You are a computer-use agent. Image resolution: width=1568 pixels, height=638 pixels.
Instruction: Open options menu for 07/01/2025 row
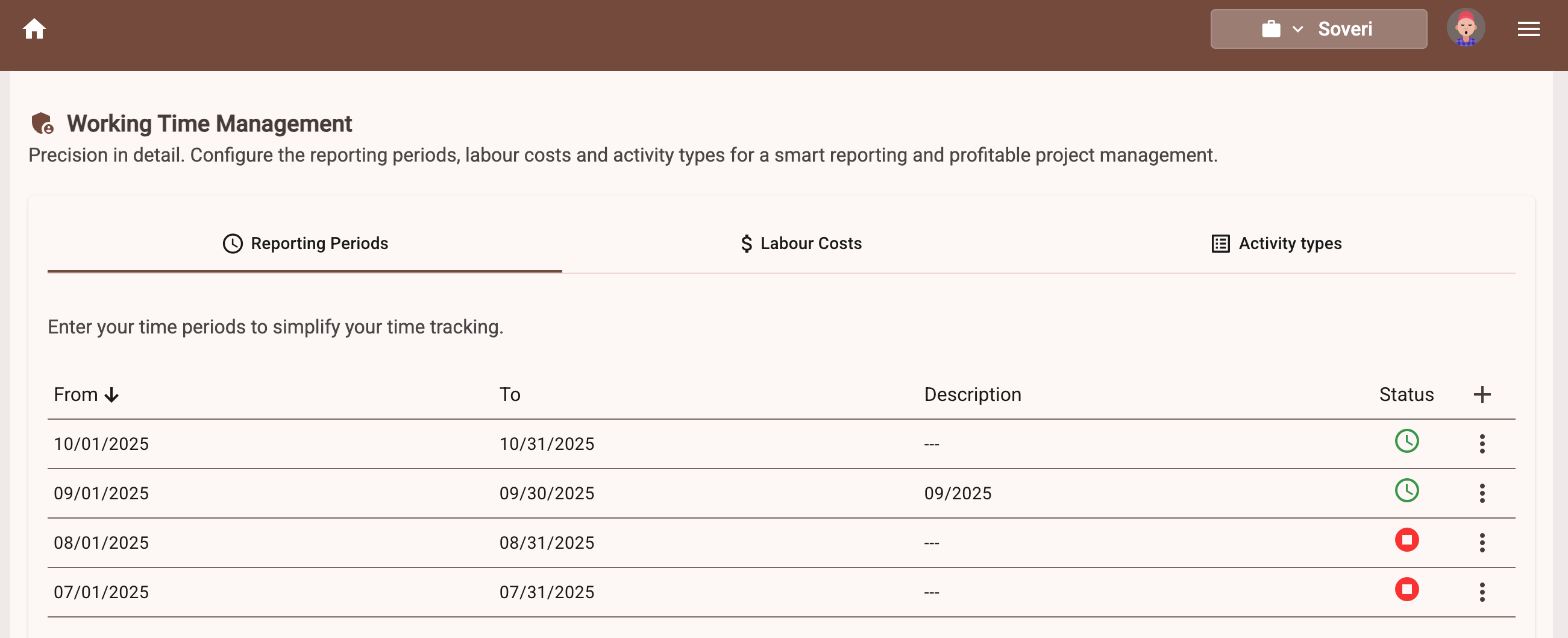(x=1482, y=592)
